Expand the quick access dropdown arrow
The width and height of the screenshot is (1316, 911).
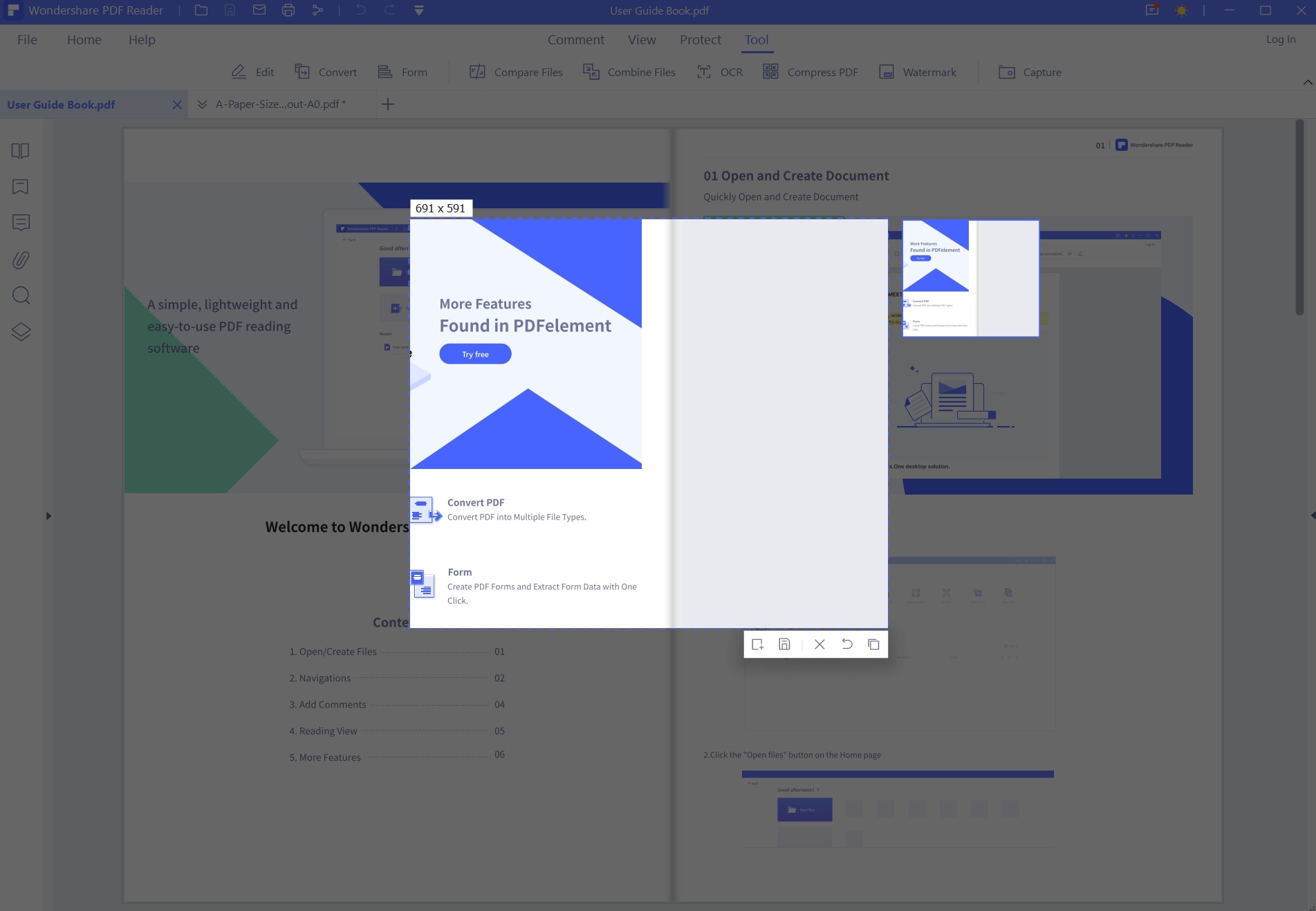click(x=419, y=10)
